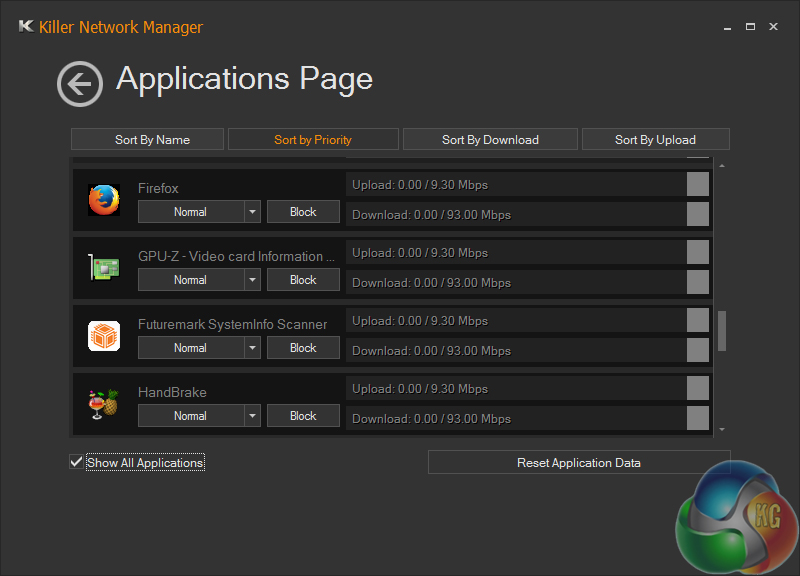Open Firefox priority dropdown
Viewport: 800px width, 576px height.
(252, 212)
